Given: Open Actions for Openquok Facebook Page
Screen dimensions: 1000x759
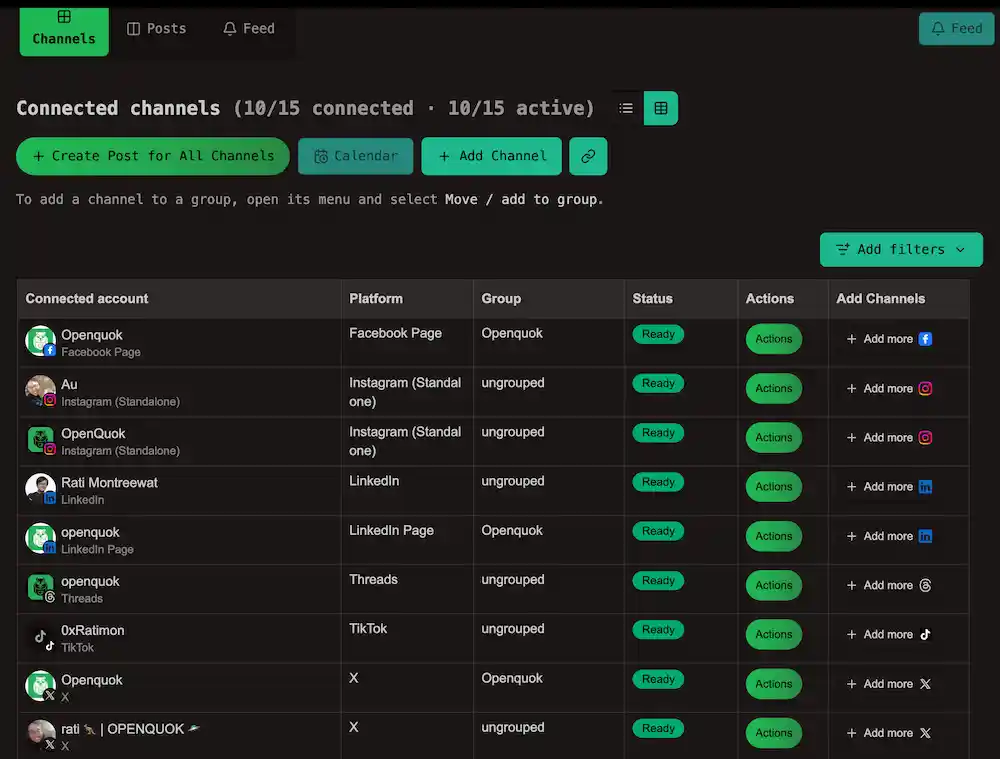Looking at the screenshot, I should coord(774,339).
